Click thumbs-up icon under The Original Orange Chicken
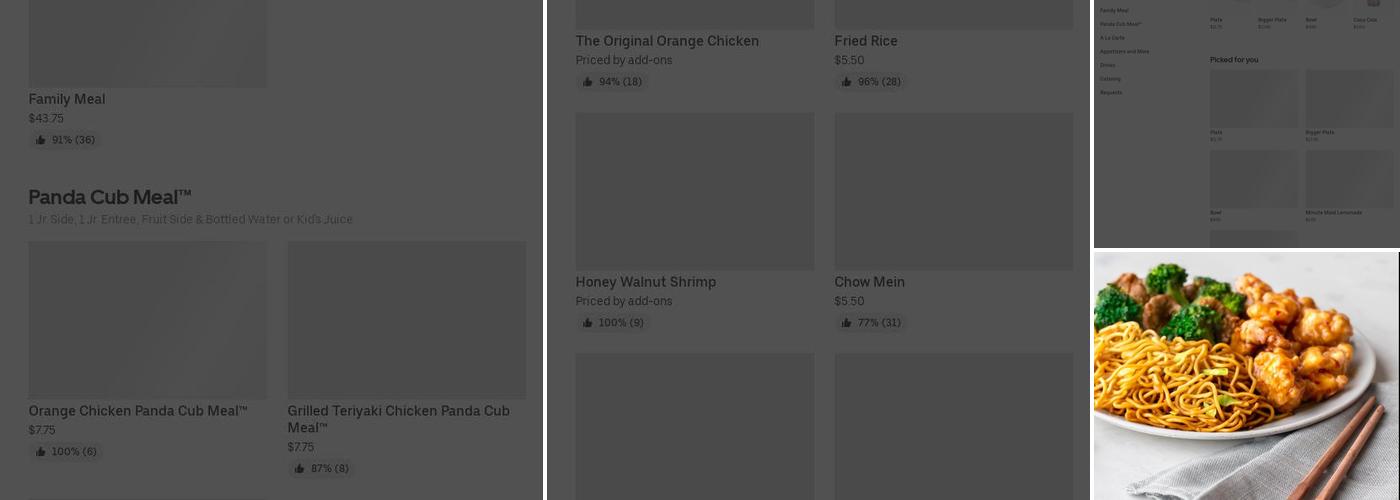1400x500 pixels. click(x=587, y=82)
